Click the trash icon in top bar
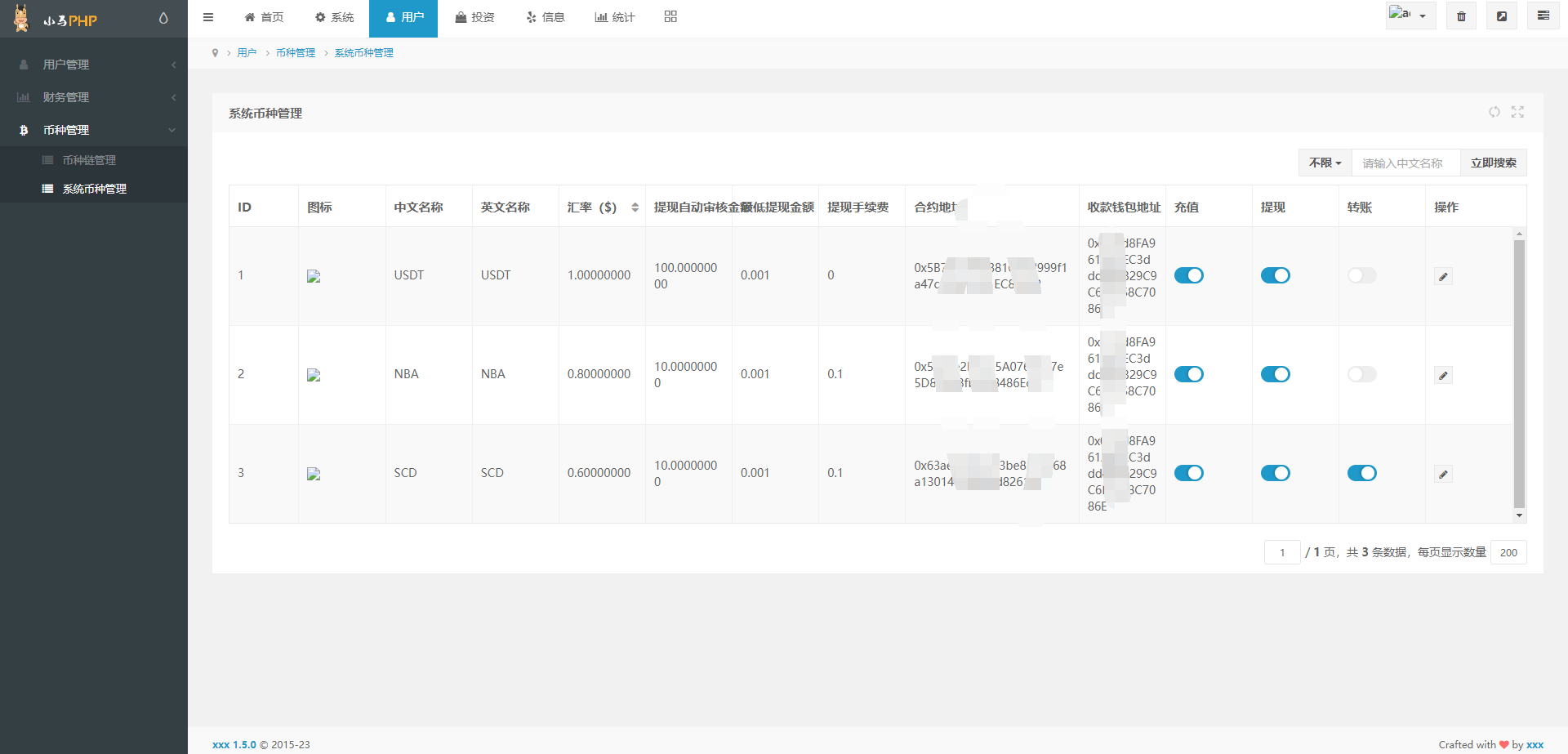 pos(1461,16)
